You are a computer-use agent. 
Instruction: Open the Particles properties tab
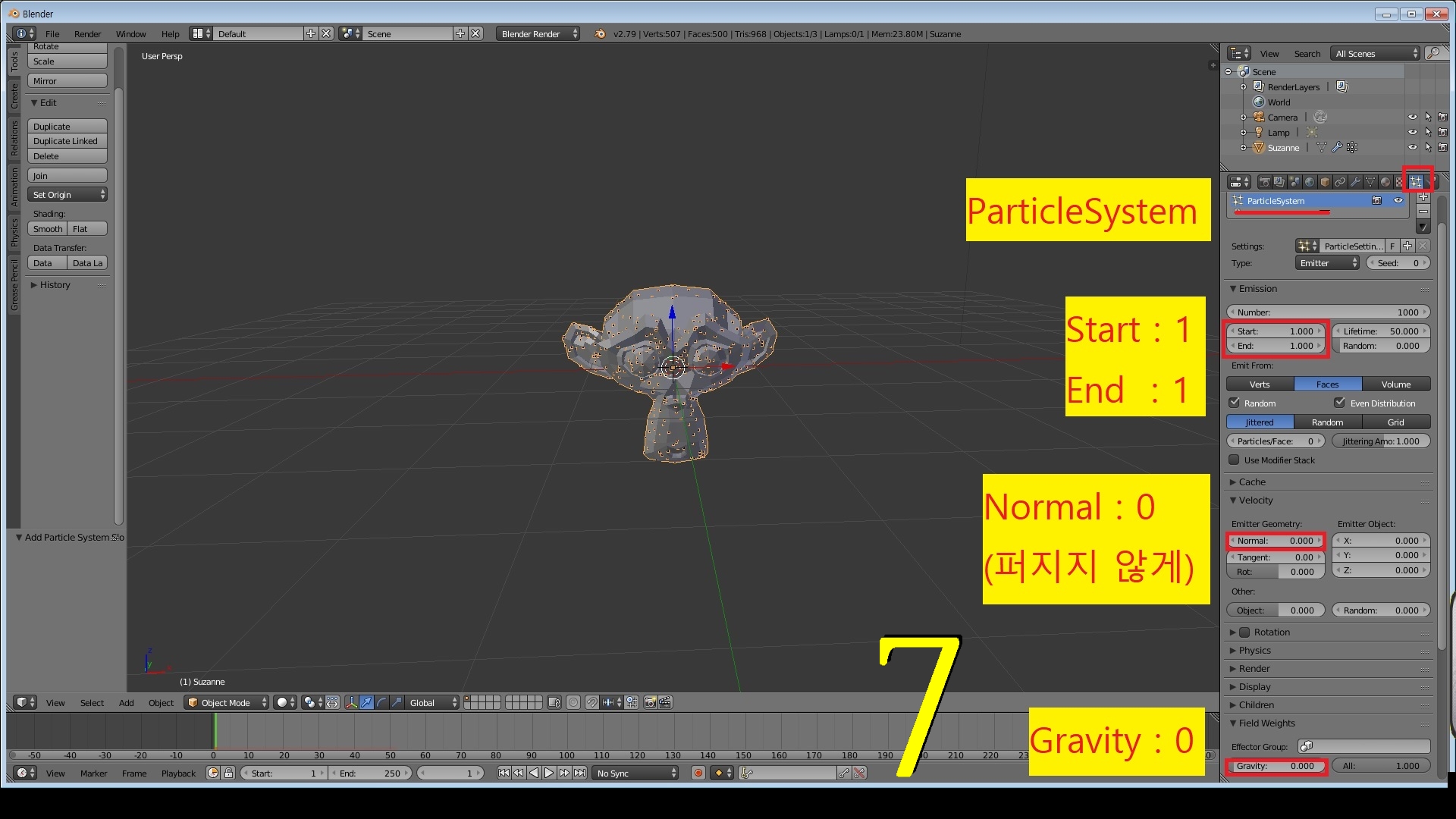pos(1416,182)
